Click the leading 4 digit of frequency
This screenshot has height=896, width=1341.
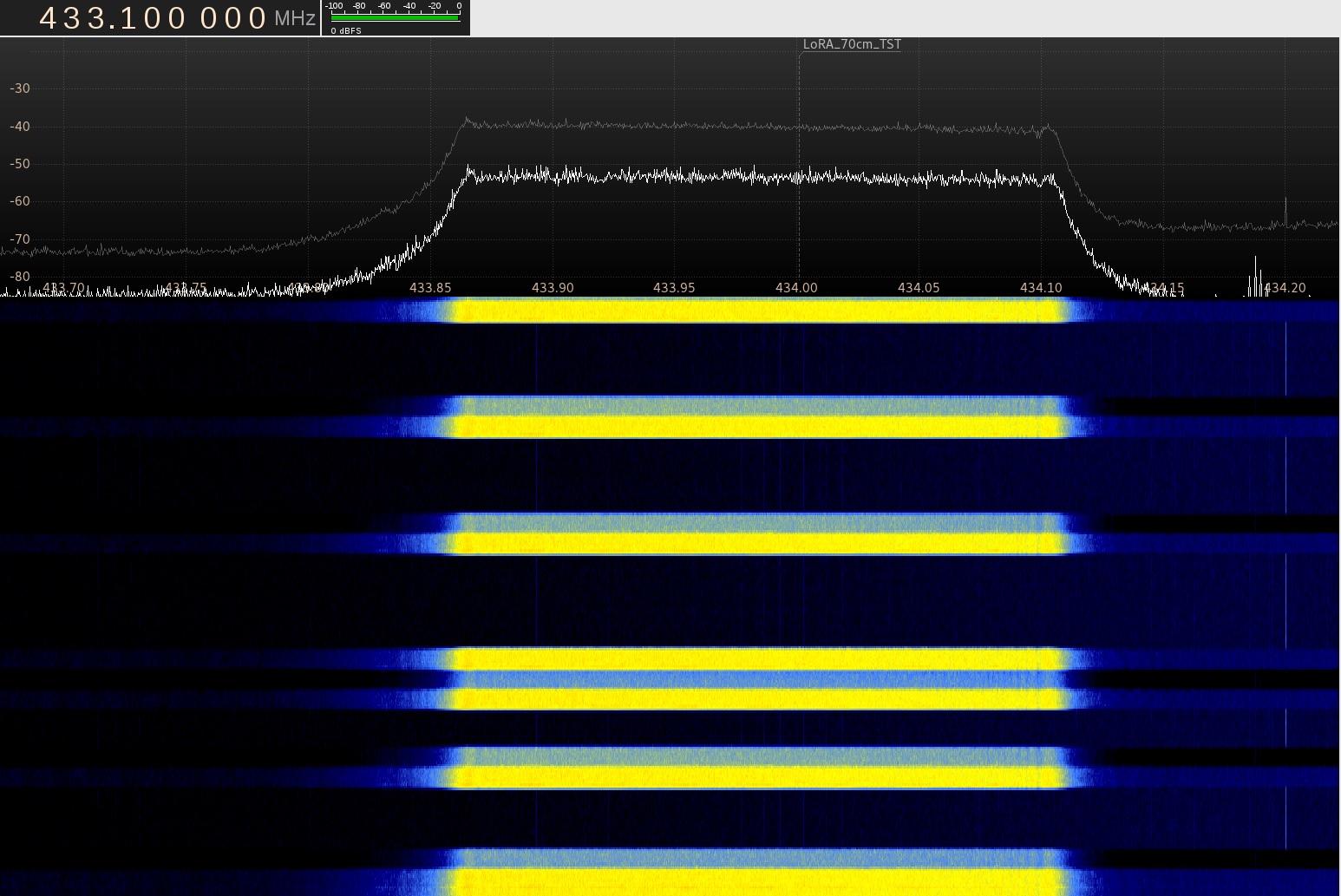click(49, 18)
